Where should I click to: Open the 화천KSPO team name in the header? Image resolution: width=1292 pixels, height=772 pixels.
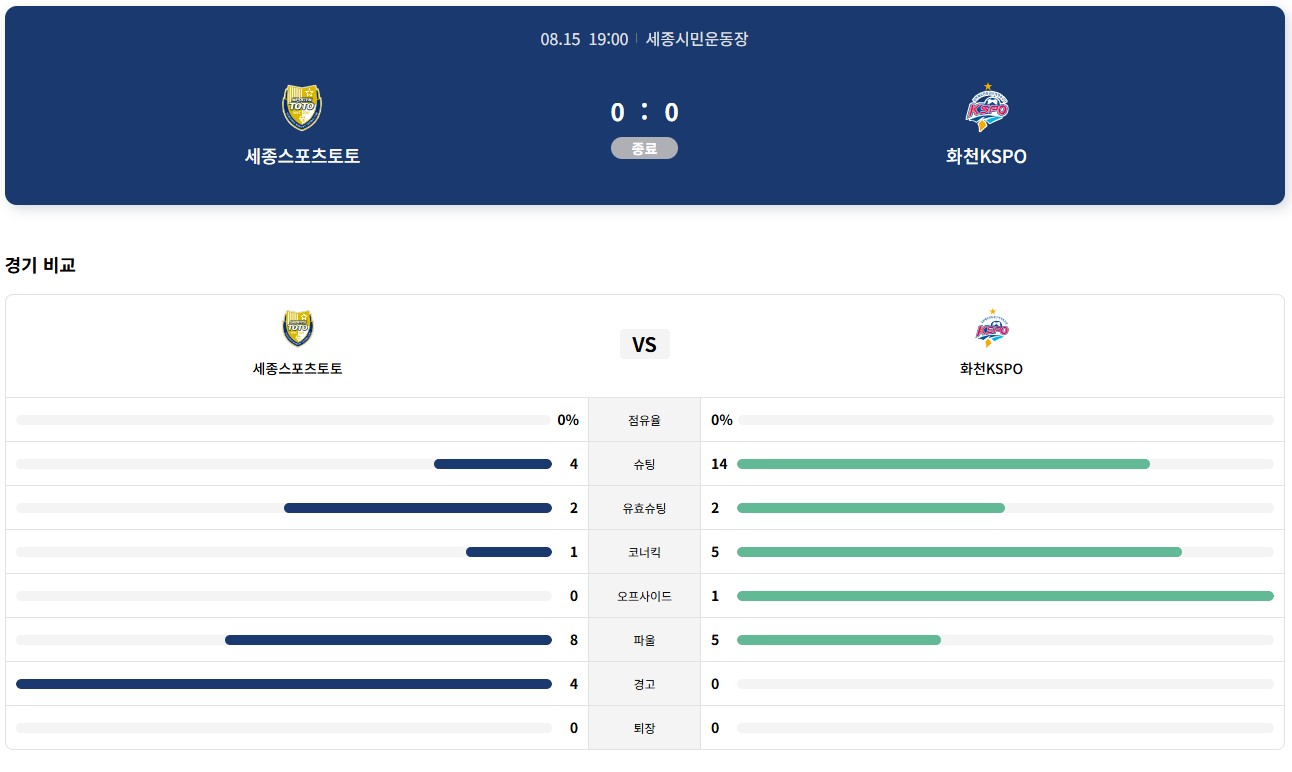(x=986, y=156)
